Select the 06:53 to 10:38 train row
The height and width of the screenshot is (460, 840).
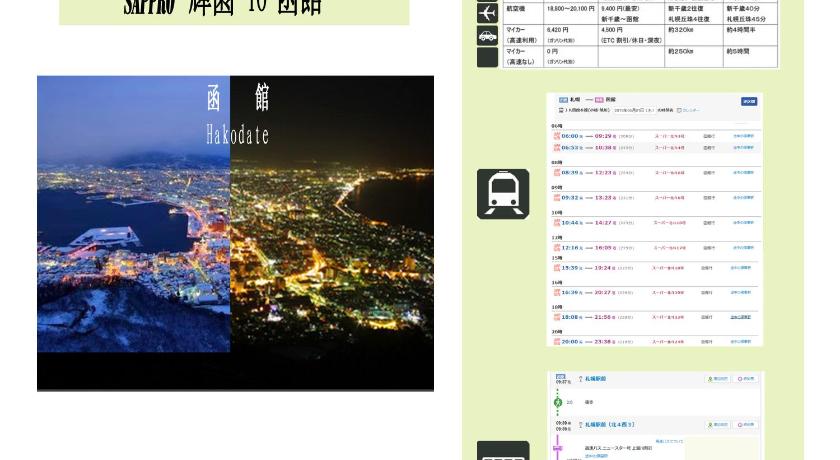click(x=656, y=147)
